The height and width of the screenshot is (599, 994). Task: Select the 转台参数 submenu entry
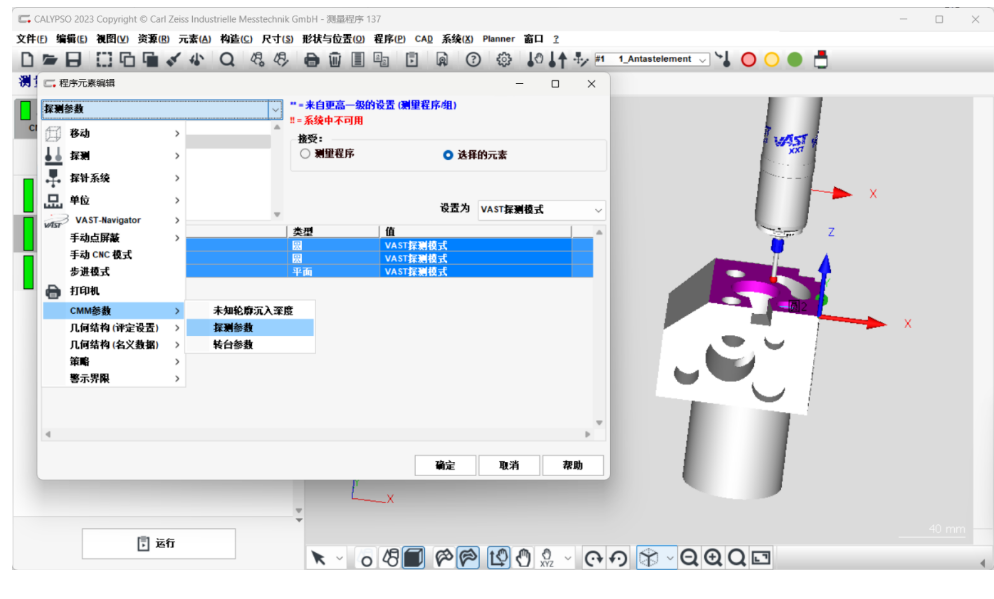(250, 345)
